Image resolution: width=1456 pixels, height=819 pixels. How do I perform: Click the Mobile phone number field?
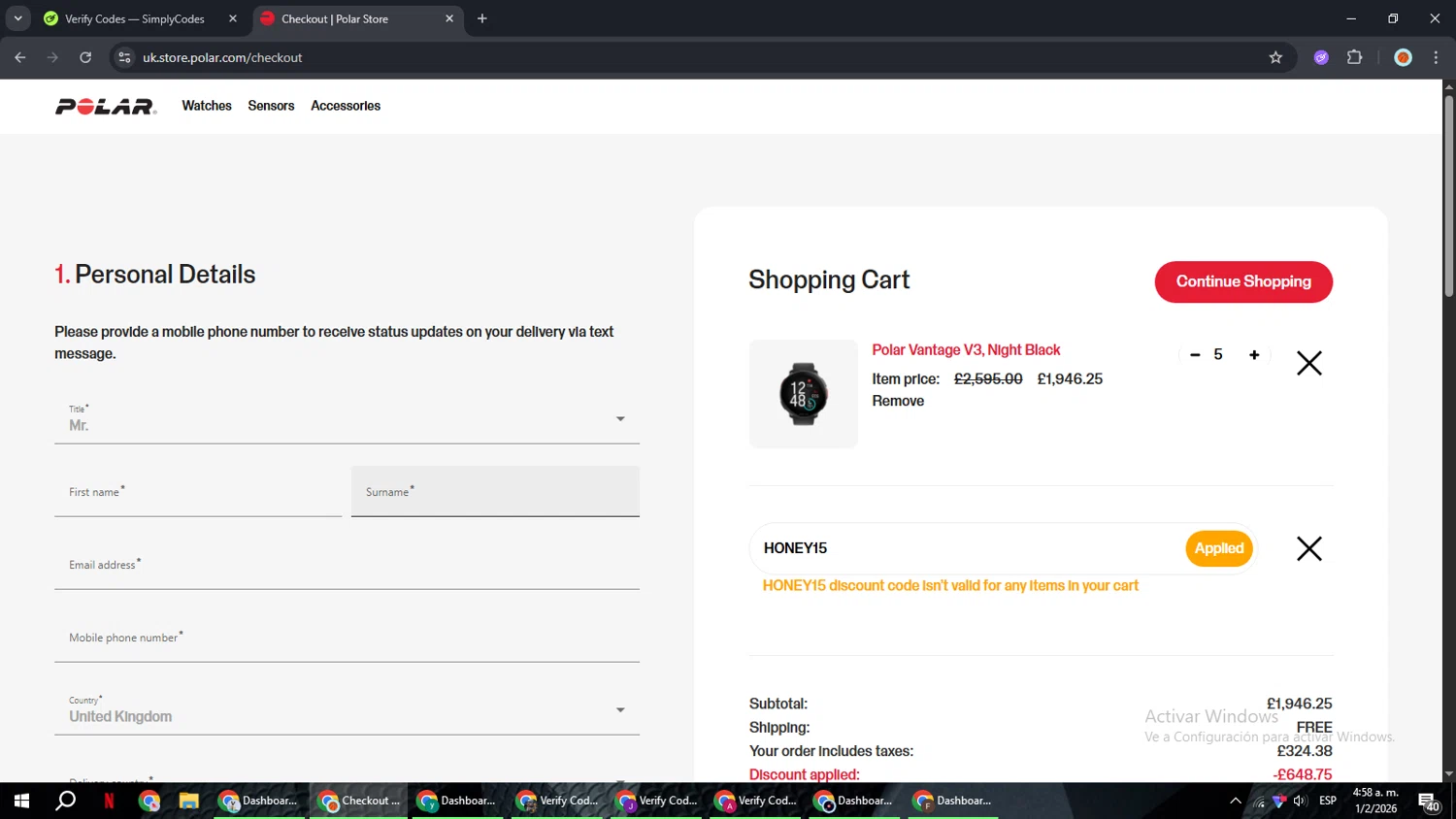pos(347,638)
